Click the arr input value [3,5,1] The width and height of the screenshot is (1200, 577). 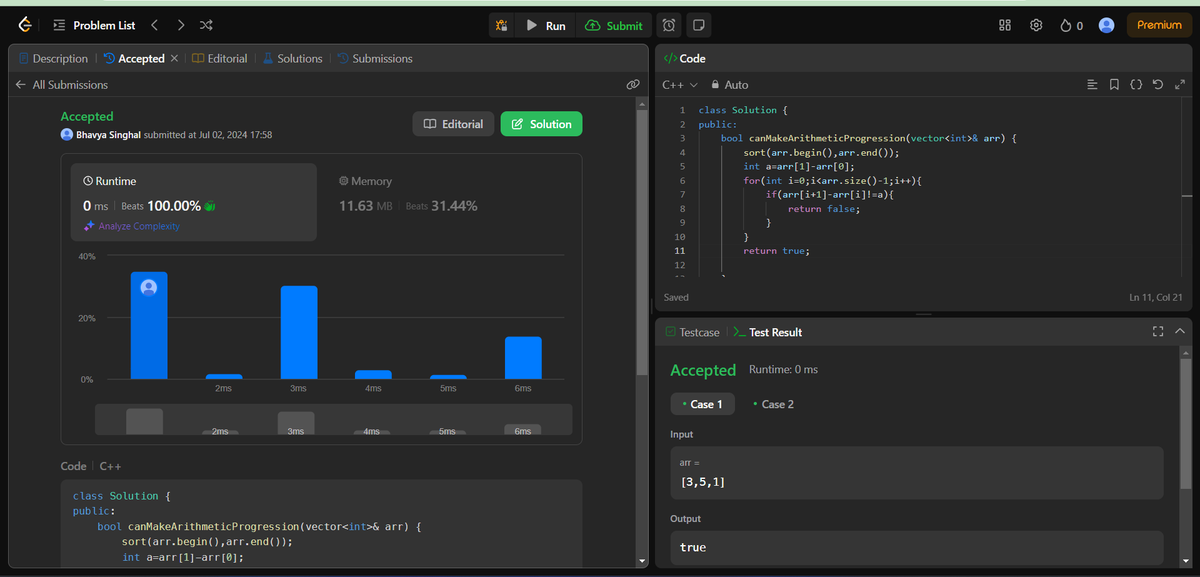click(x=703, y=483)
